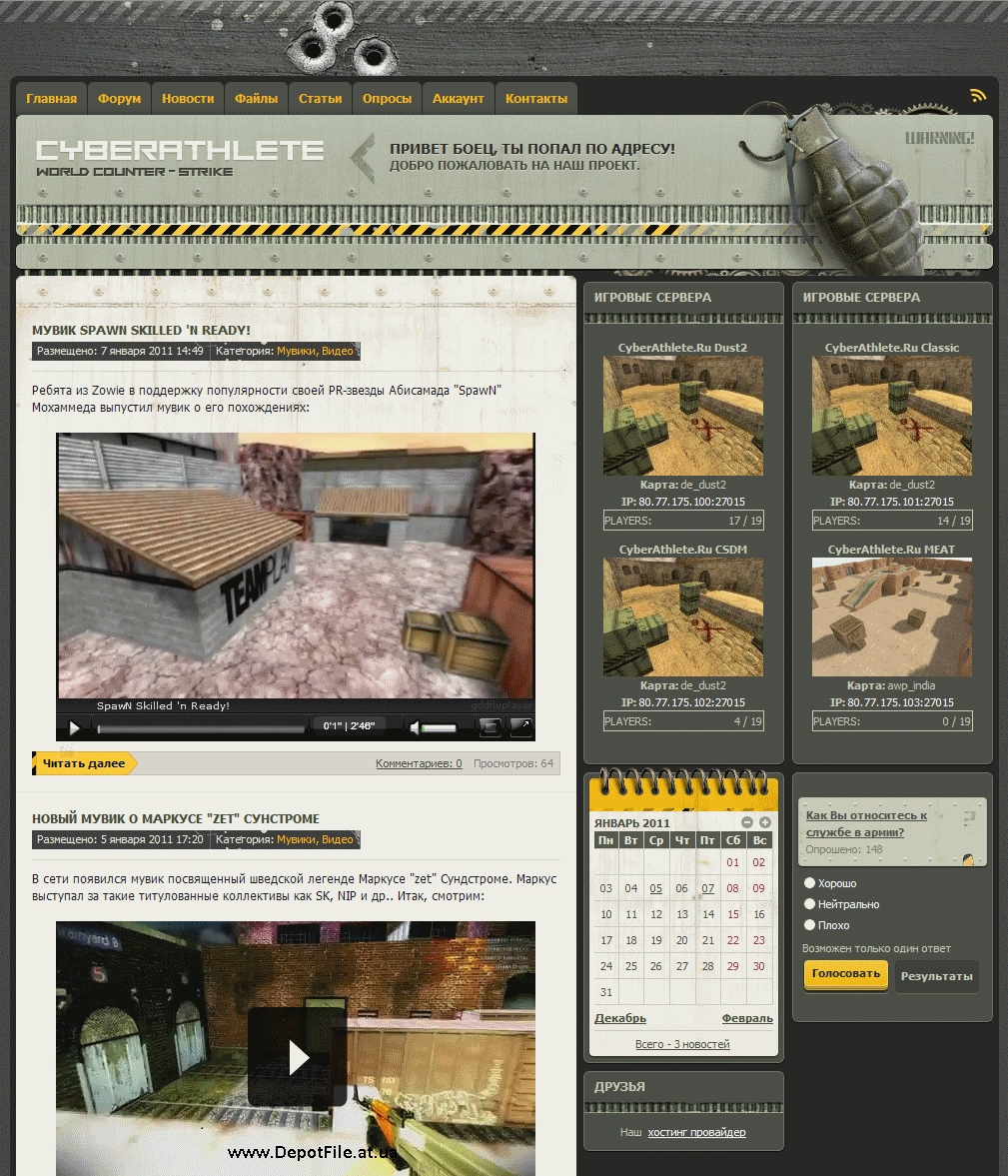
Task: Select the Нейтрально poll answer
Action: click(x=809, y=904)
